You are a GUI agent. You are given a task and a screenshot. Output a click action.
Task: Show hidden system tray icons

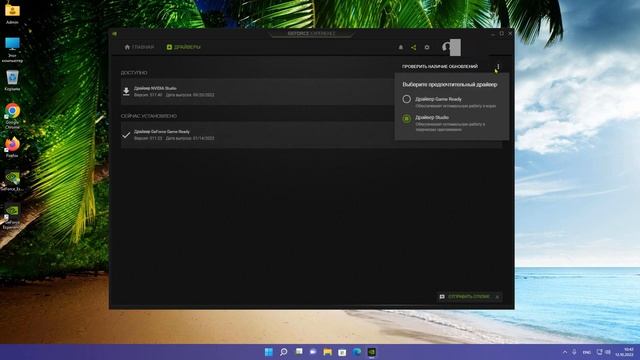tap(565, 352)
